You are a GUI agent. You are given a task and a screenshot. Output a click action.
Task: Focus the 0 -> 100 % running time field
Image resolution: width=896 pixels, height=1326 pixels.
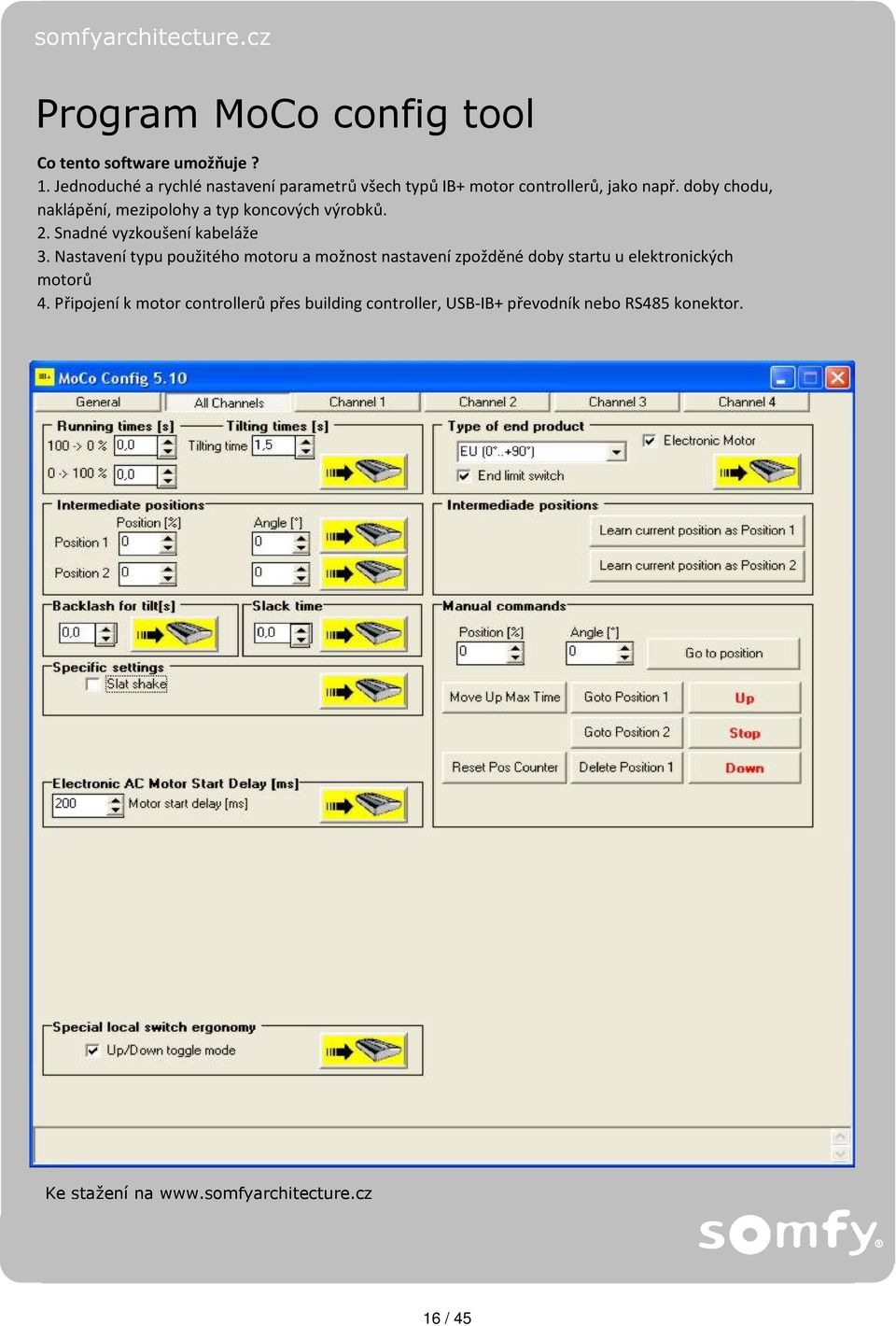click(137, 475)
